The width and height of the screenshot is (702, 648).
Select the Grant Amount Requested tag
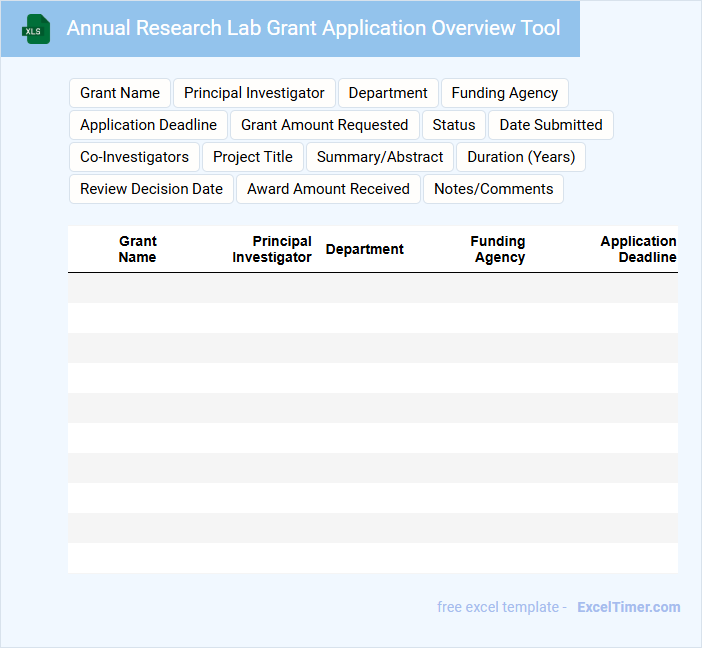(x=324, y=125)
